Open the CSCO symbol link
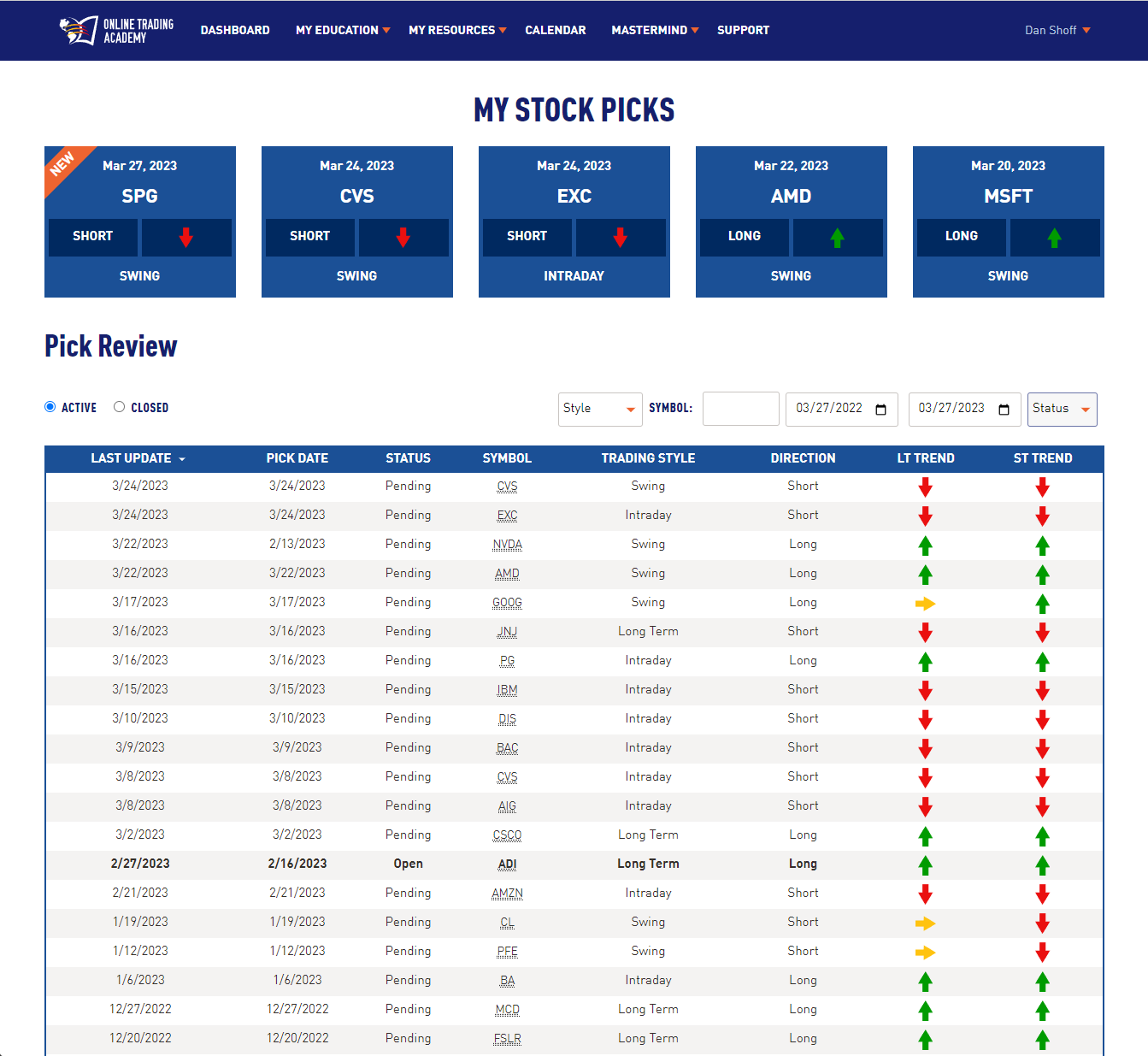This screenshot has width=1148, height=1056. pos(507,835)
